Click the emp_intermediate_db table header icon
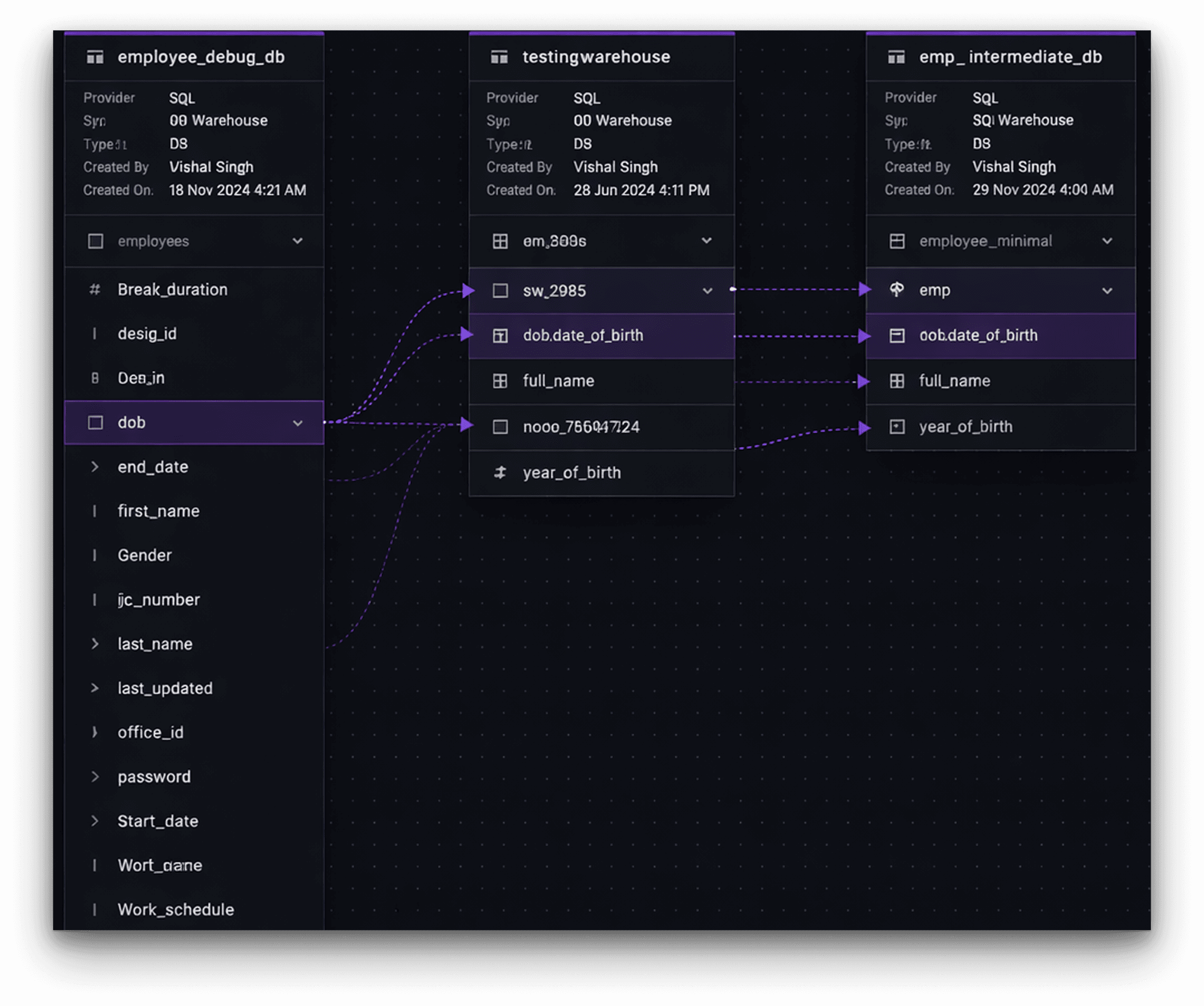The width and height of the screenshot is (1204, 1006). tap(896, 57)
